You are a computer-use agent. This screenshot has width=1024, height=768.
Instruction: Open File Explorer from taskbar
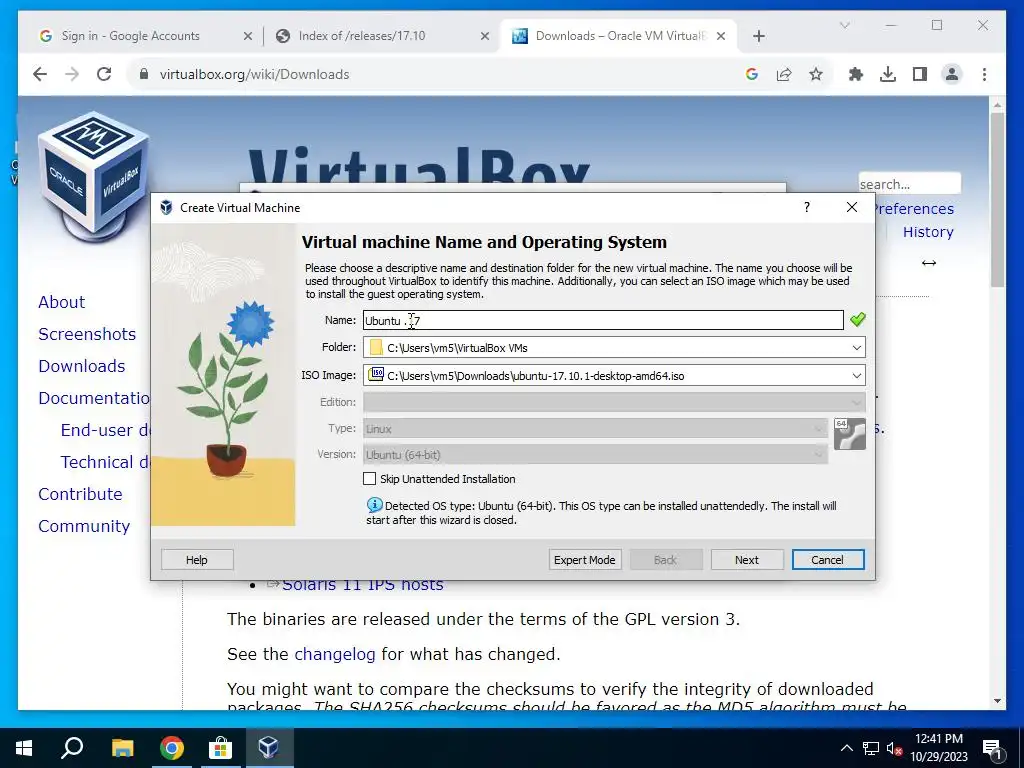point(122,748)
